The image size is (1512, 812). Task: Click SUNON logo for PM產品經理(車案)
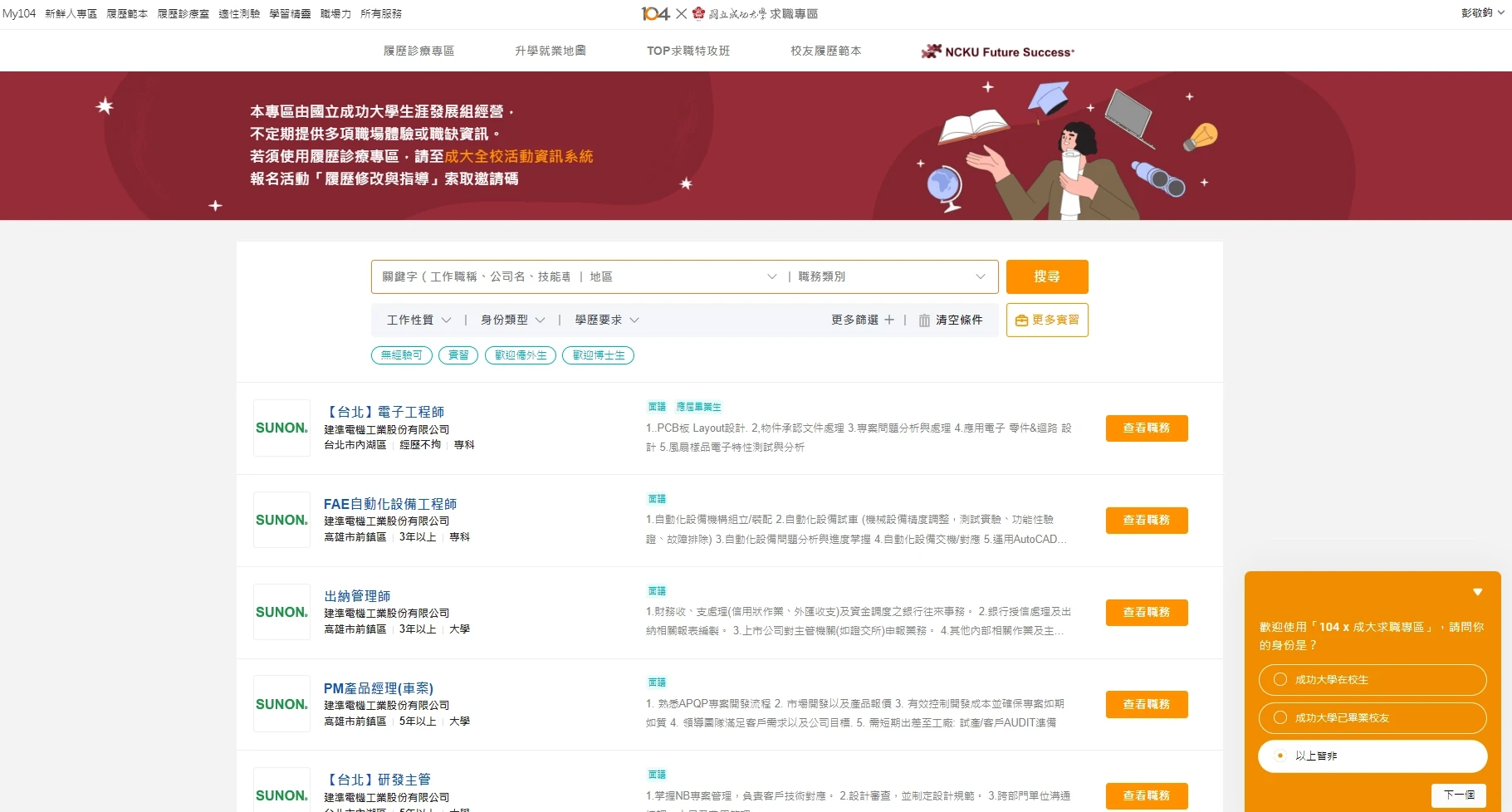(281, 704)
